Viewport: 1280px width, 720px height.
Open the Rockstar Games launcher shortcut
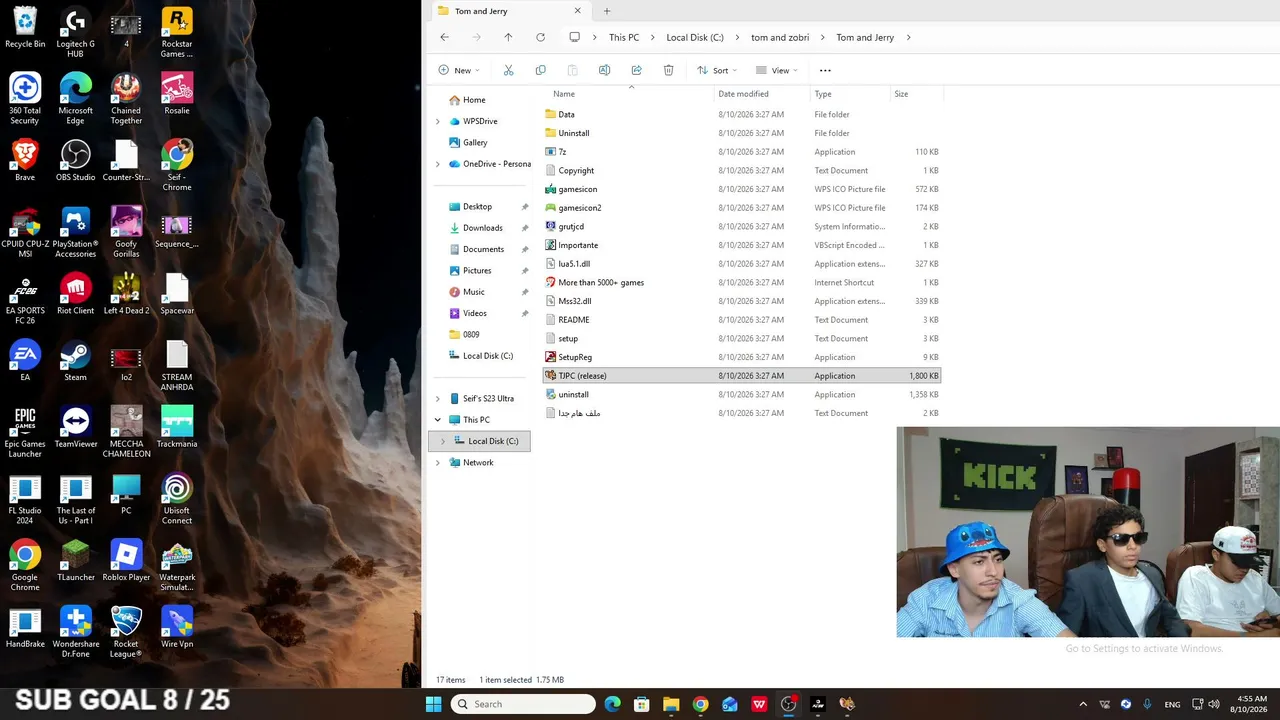[x=177, y=32]
